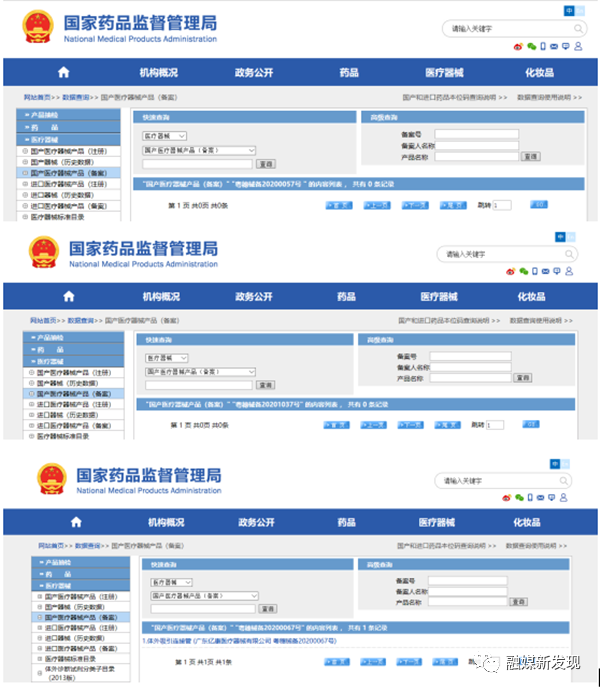The height and width of the screenshot is (690, 600).
Task: Click mobile phone icon on the 20201037 page
Action: (535, 271)
